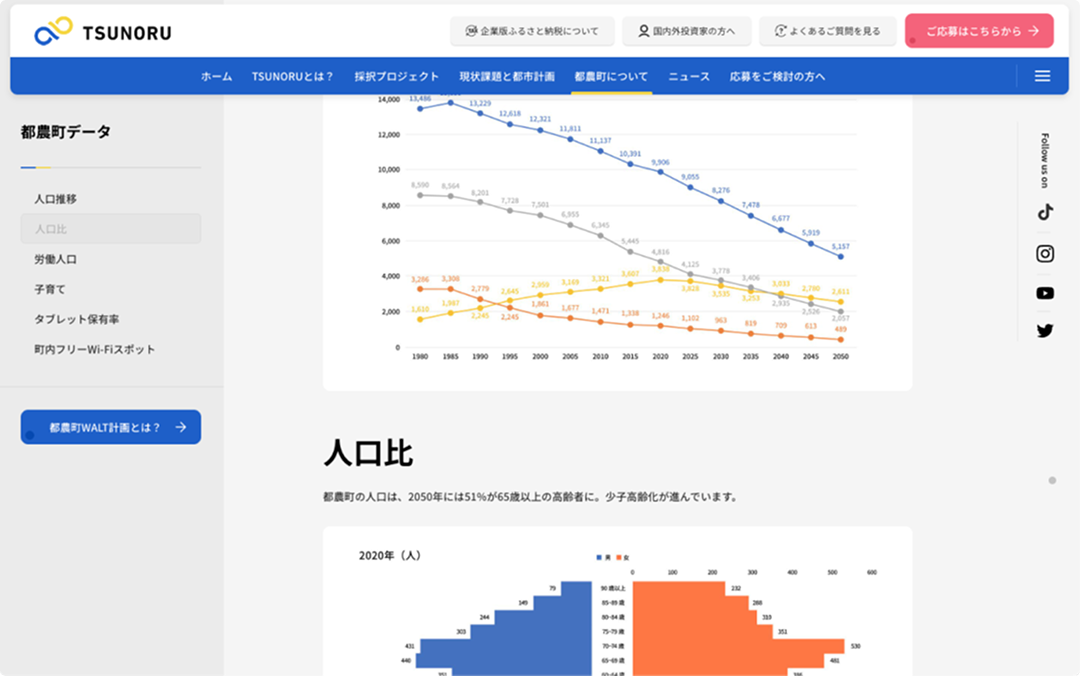Open ニュース navigation item

[x=689, y=76]
